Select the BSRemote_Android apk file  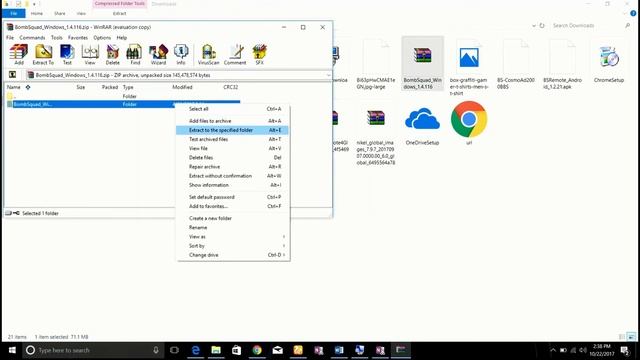[x=562, y=64]
